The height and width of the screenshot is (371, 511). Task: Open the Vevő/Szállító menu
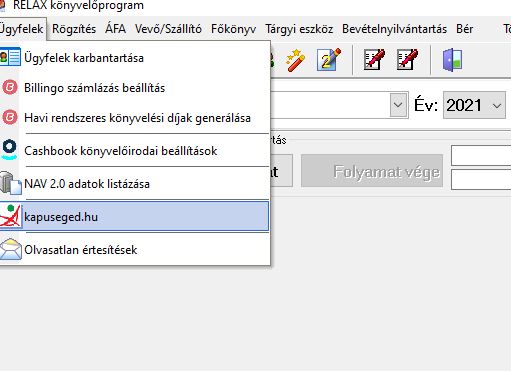coord(168,29)
